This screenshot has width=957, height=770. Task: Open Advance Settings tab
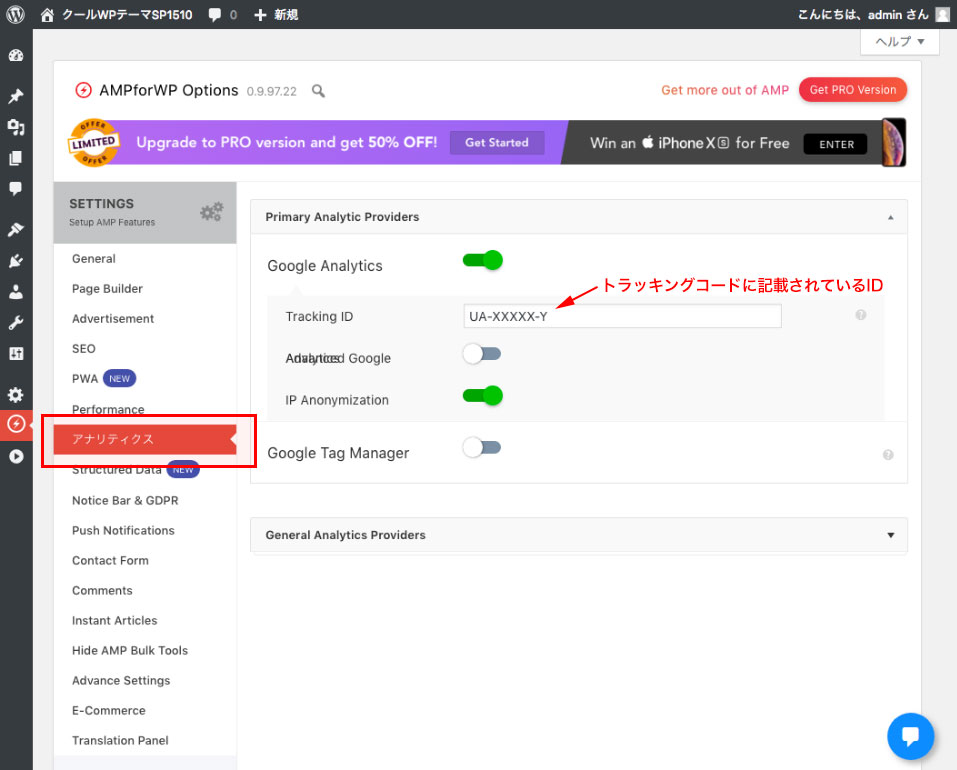click(121, 680)
